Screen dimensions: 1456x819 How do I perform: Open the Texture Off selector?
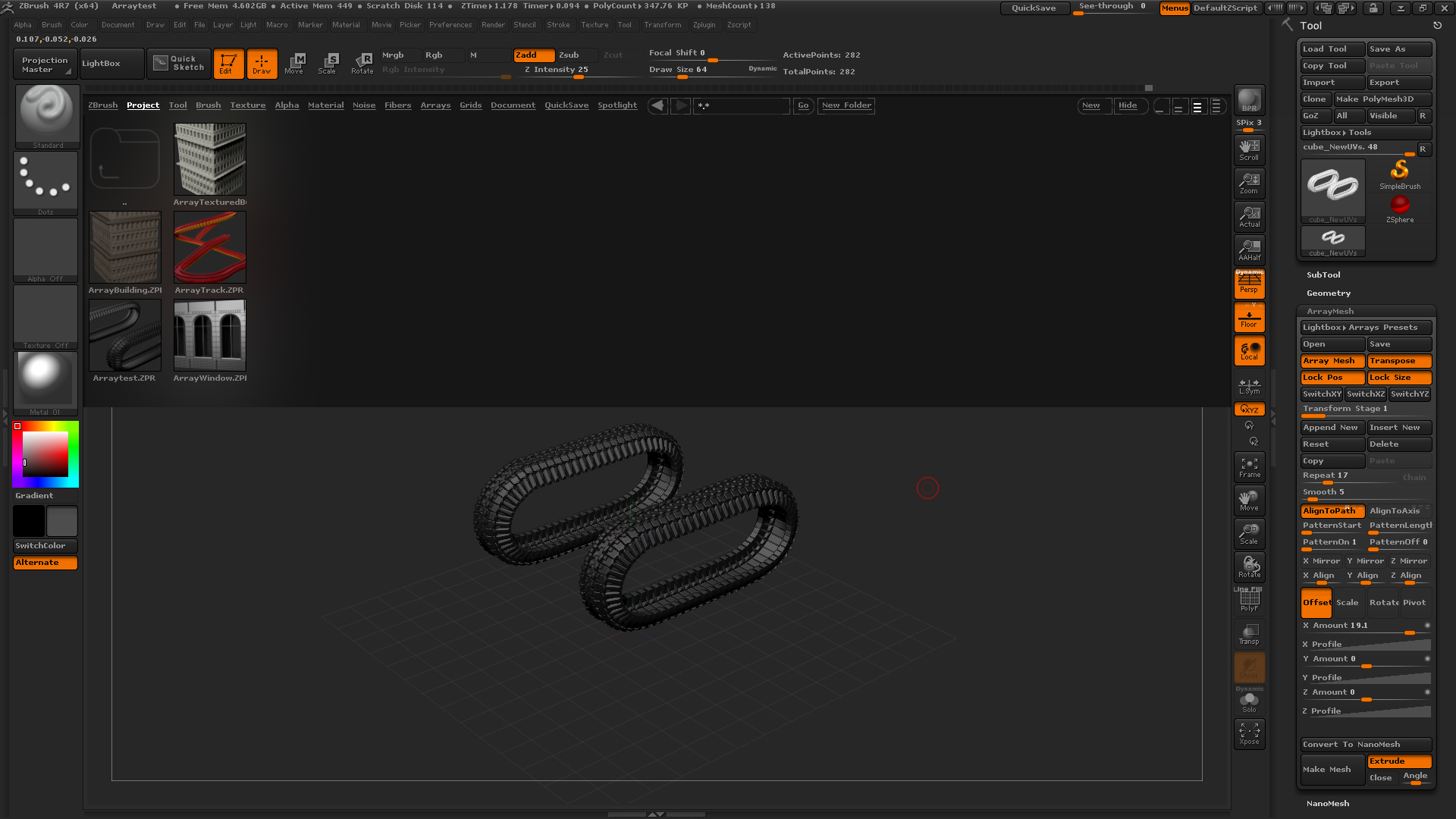45,317
